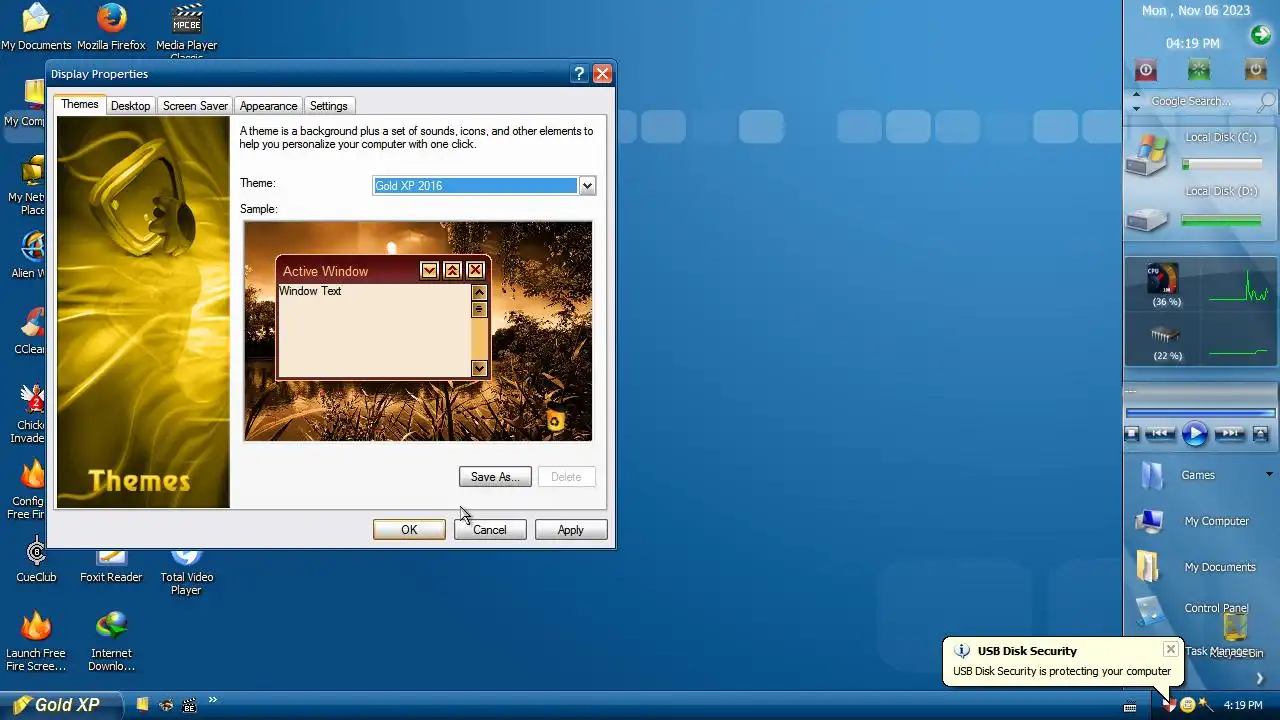Click the media player seek bar
Viewport: 1280px width, 720px height.
coord(1200,412)
